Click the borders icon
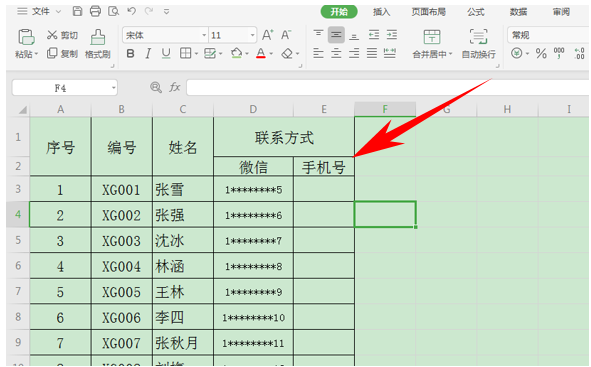591x367 pixels. coord(185,54)
